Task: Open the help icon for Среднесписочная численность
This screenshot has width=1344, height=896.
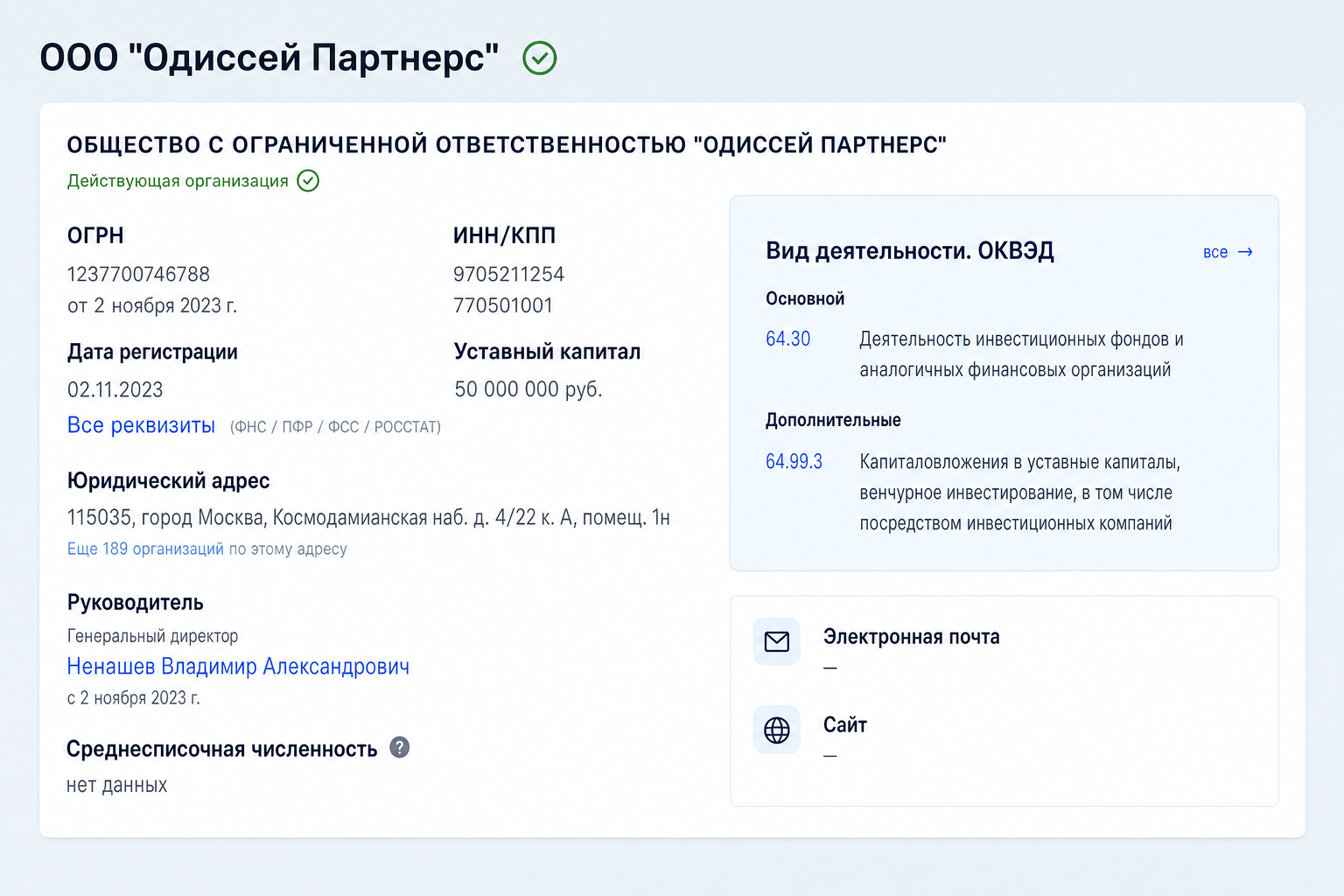Action: pos(400,747)
